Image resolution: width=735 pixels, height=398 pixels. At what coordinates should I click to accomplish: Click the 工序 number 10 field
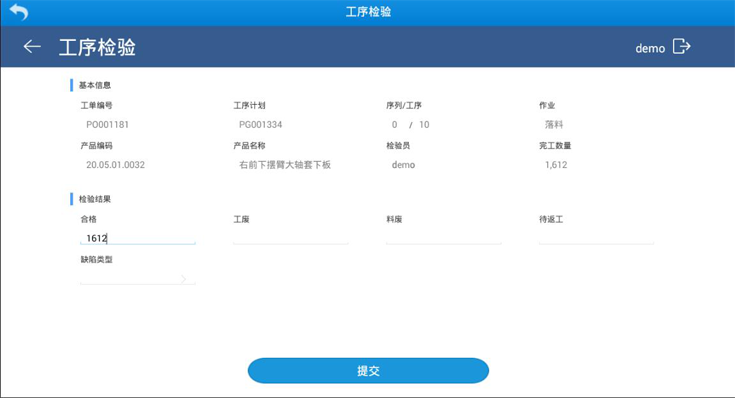point(424,125)
